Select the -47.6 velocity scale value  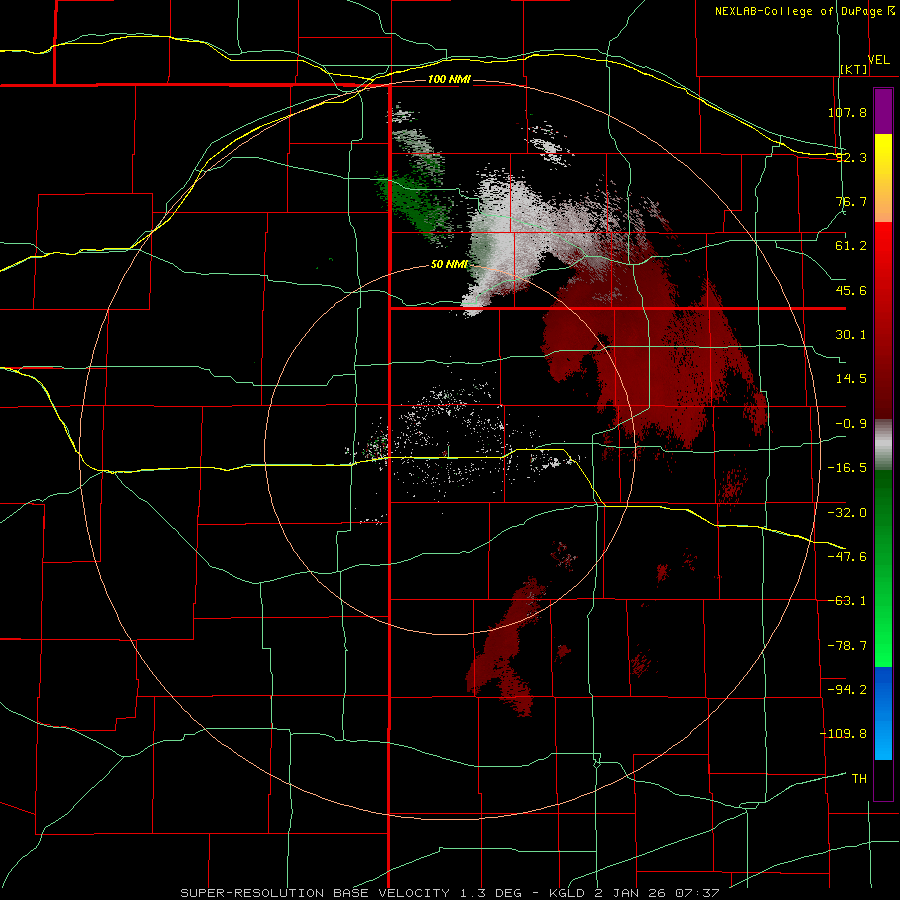[x=847, y=557]
